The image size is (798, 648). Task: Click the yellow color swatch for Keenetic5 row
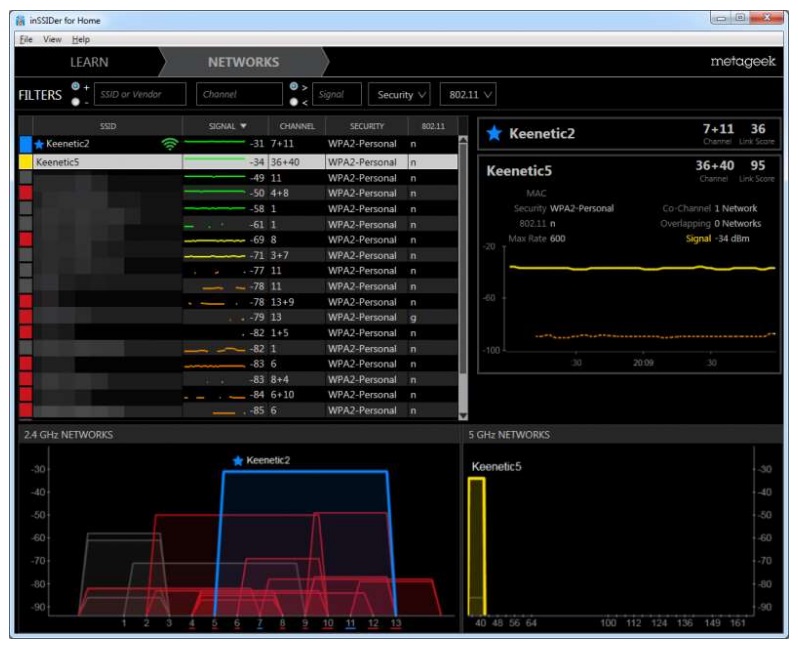point(25,162)
